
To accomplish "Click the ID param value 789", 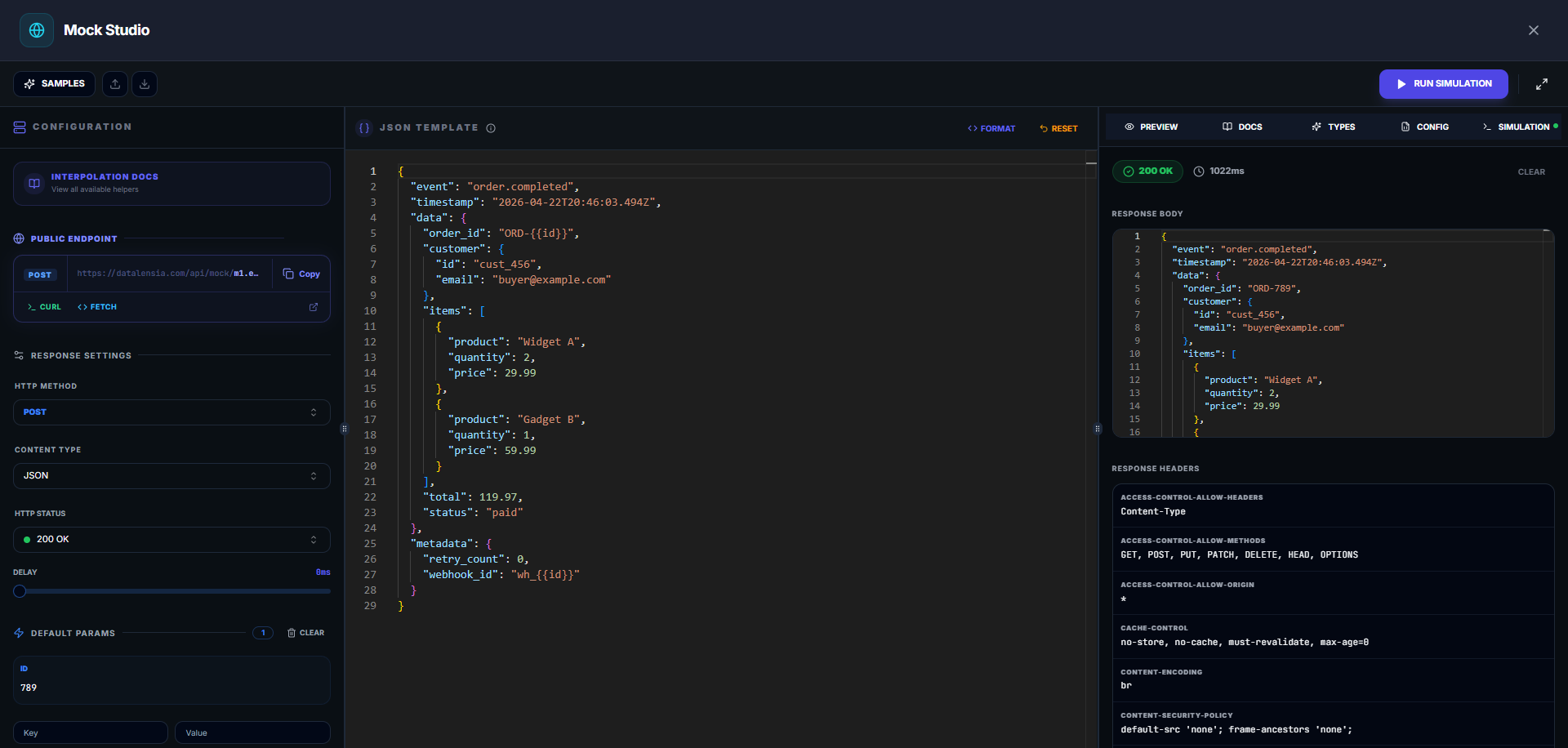I will [29, 688].
